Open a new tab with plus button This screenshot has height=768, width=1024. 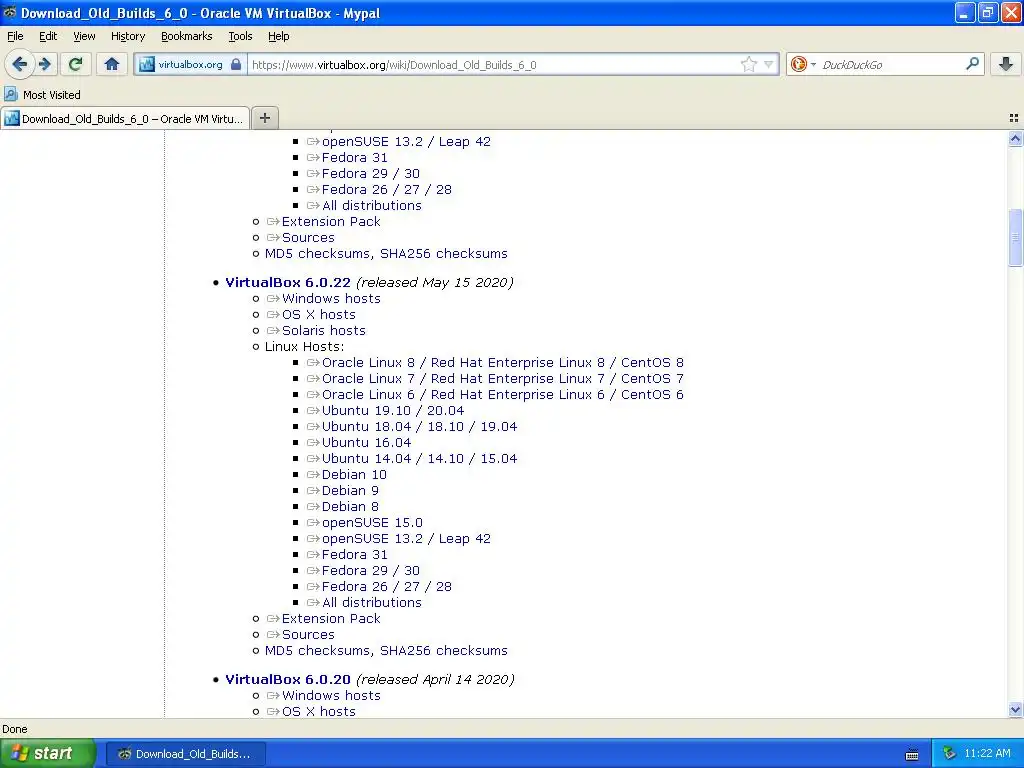[264, 118]
